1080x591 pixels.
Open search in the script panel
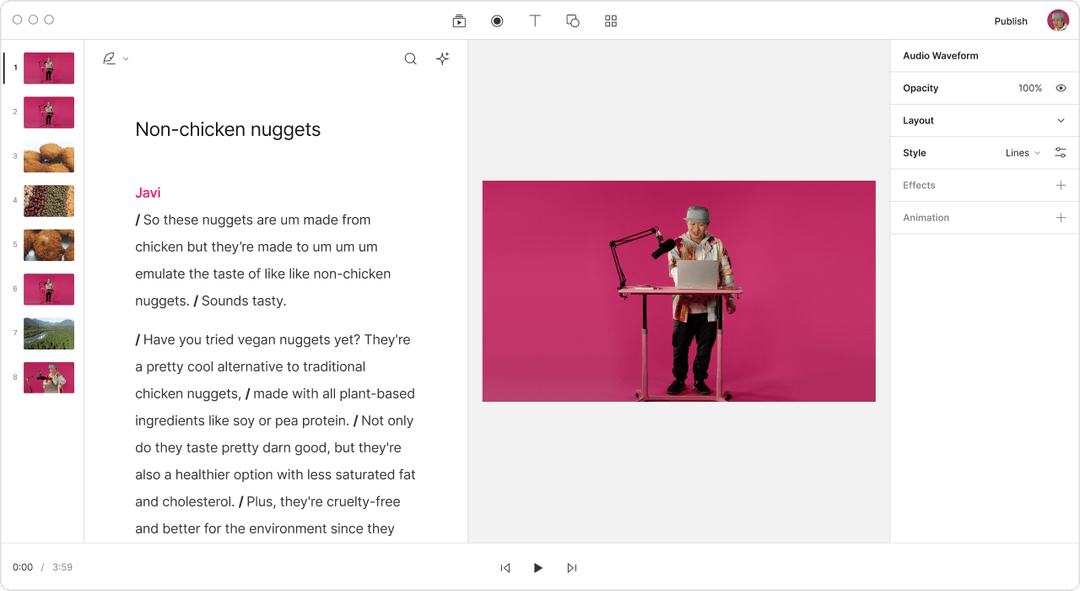pyautogui.click(x=410, y=58)
